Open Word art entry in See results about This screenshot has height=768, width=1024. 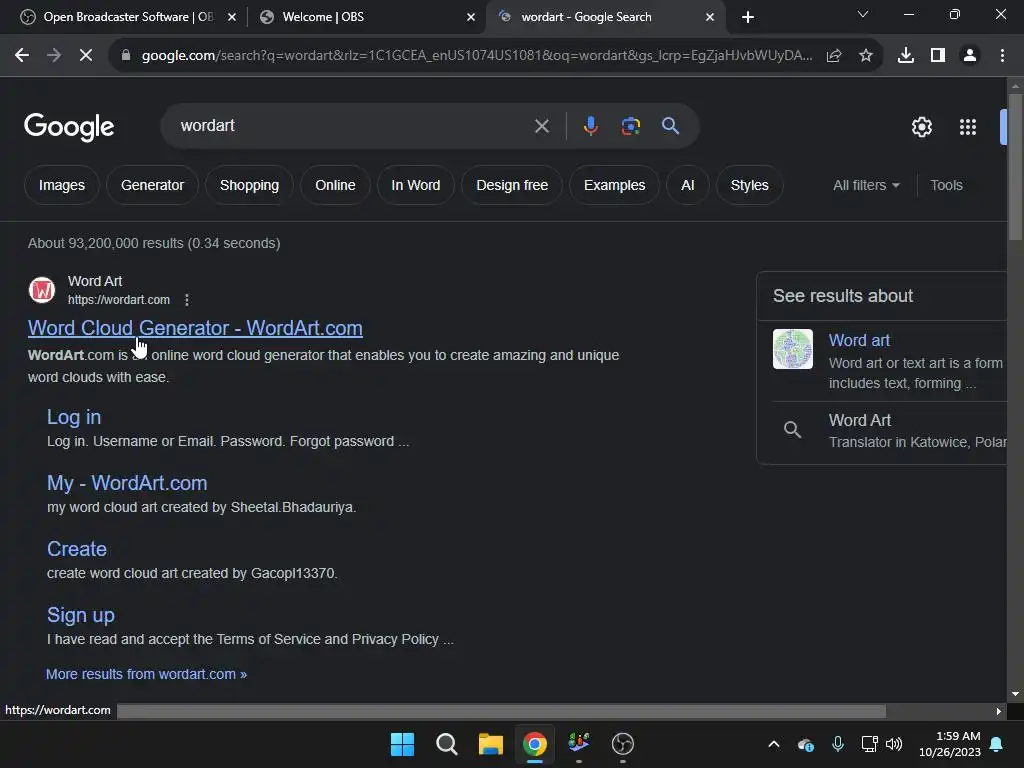click(x=859, y=340)
